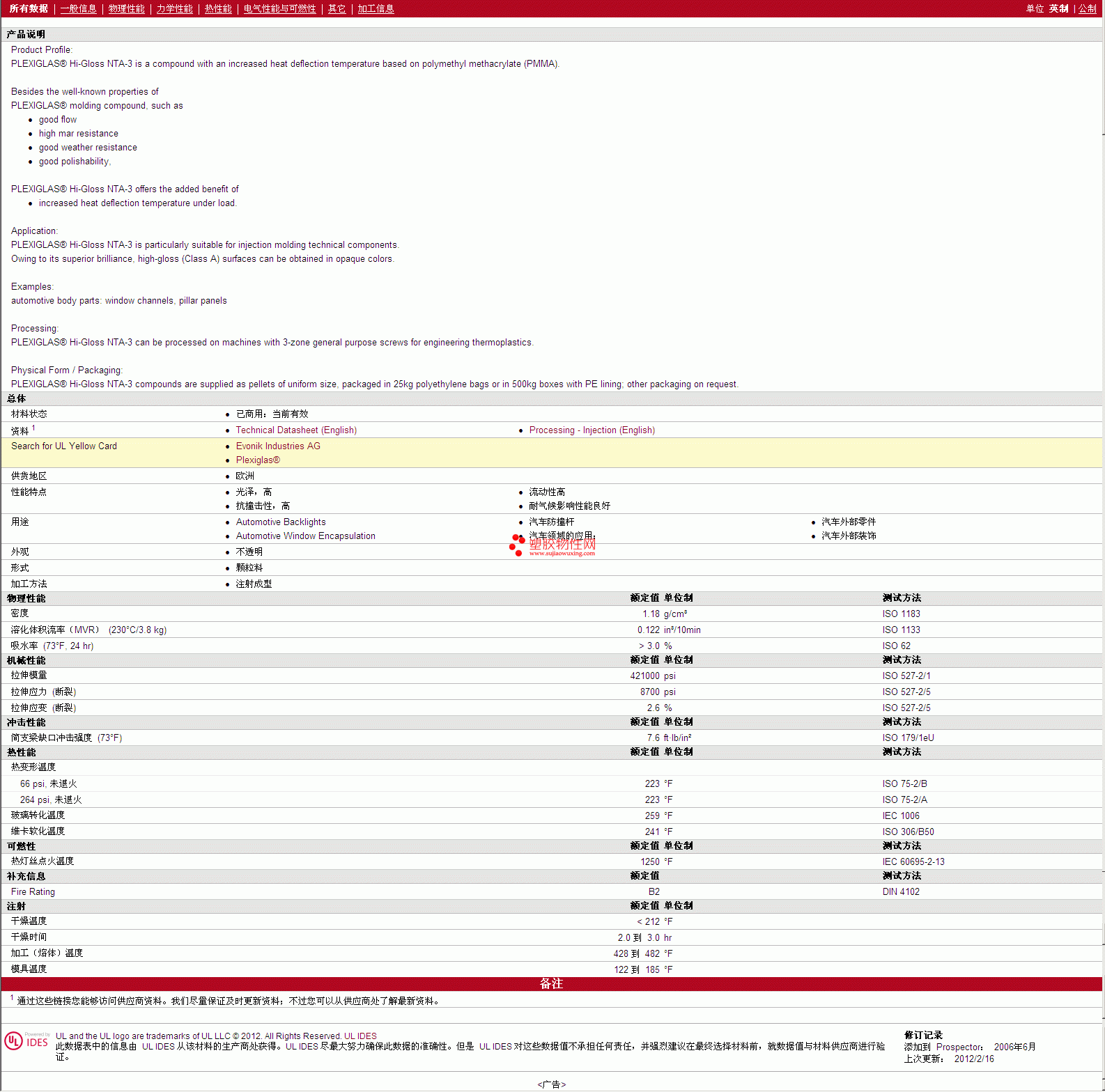Click the ISO 179/1eU test method
This screenshot has height=1092, width=1105.
coord(908,738)
